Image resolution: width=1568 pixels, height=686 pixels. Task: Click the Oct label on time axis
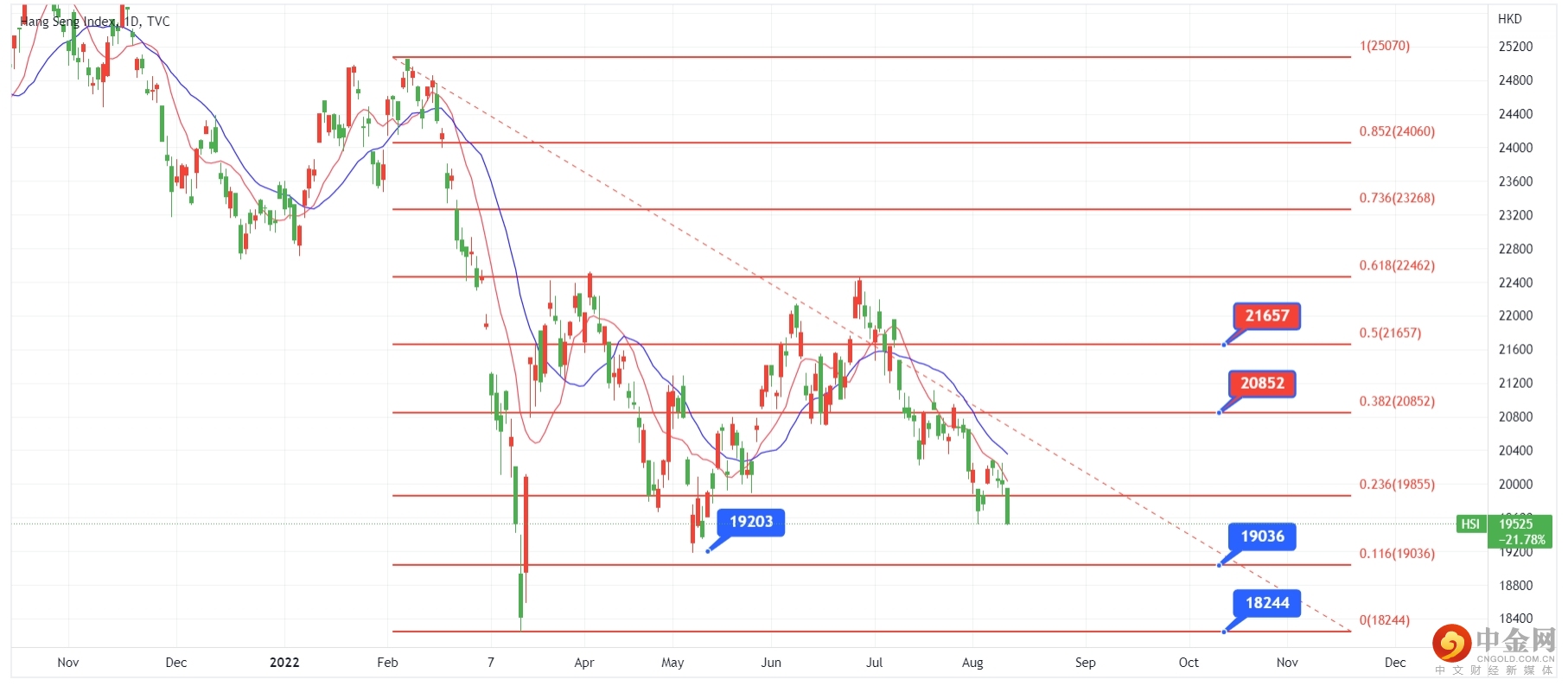coord(1189,663)
